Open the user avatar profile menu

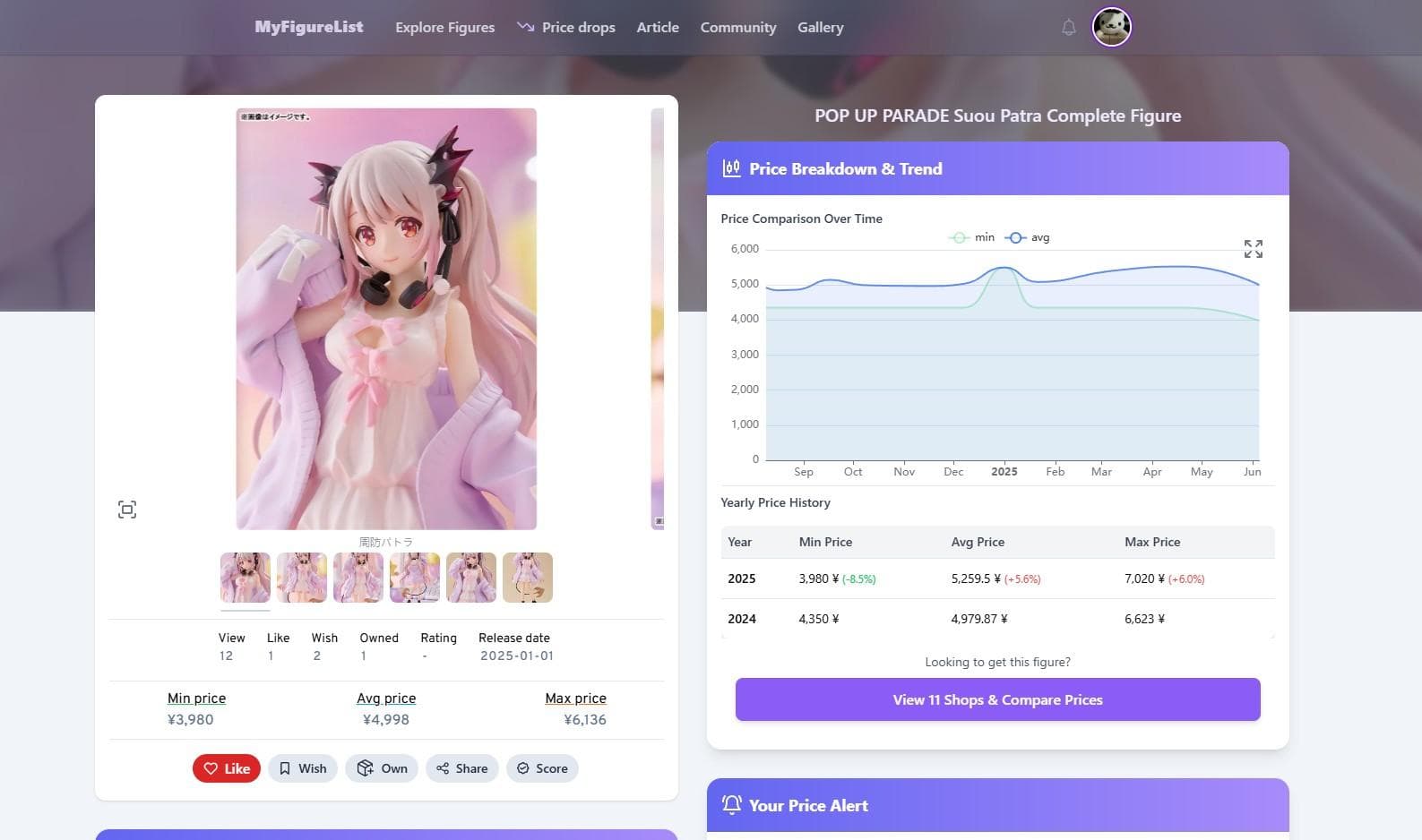(1111, 27)
